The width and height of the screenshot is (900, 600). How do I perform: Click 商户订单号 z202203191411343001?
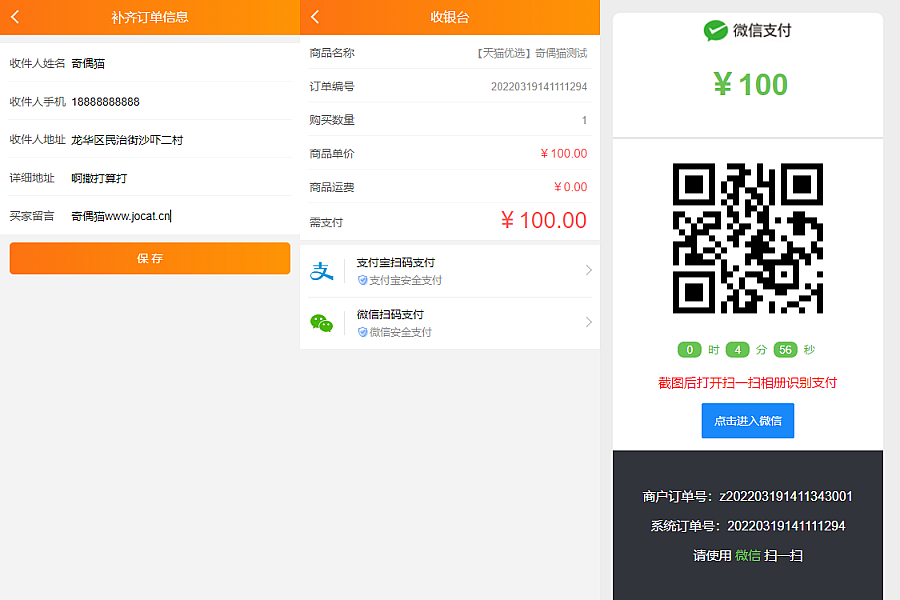point(747,497)
